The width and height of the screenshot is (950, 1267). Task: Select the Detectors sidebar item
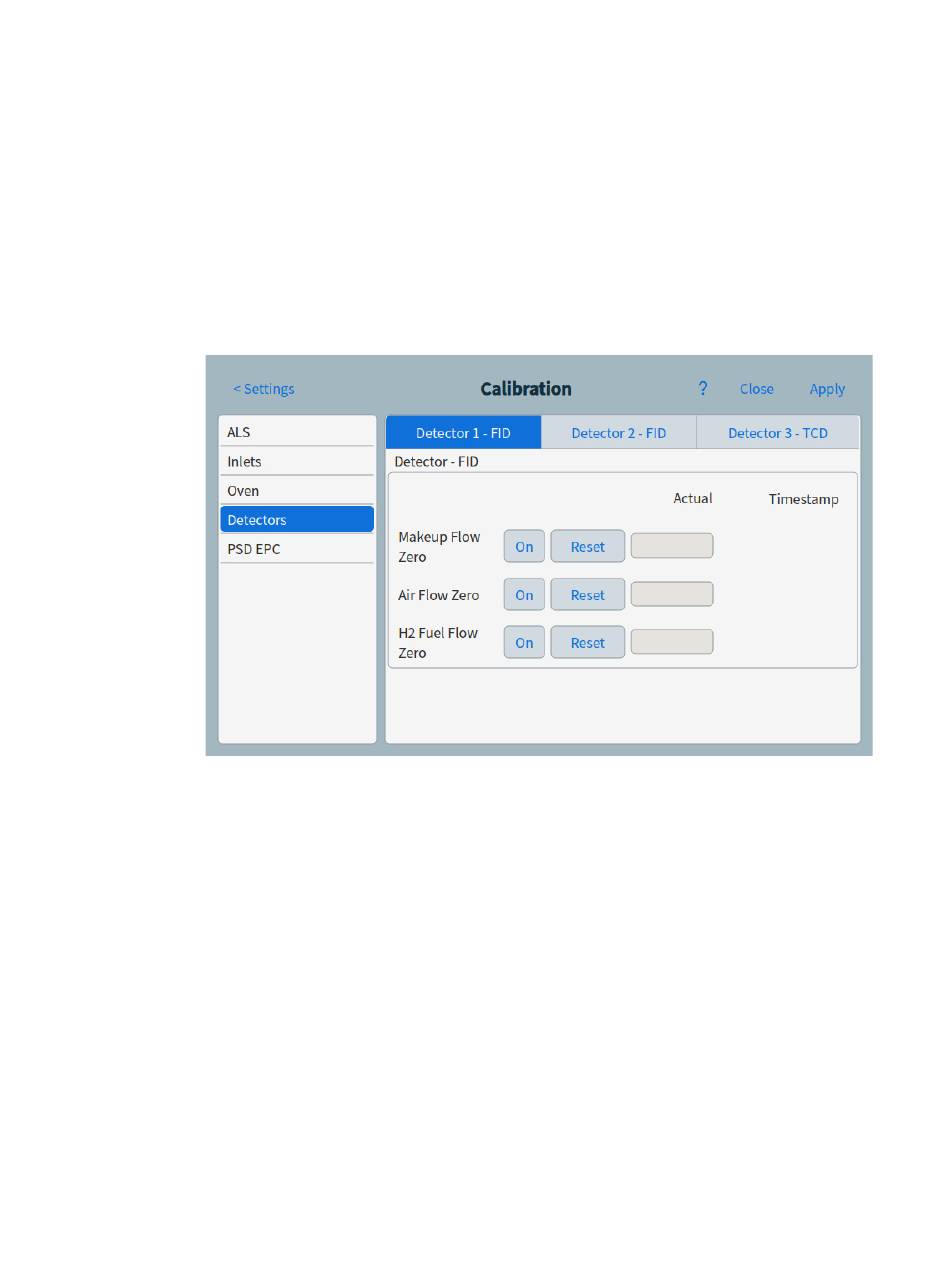click(297, 520)
